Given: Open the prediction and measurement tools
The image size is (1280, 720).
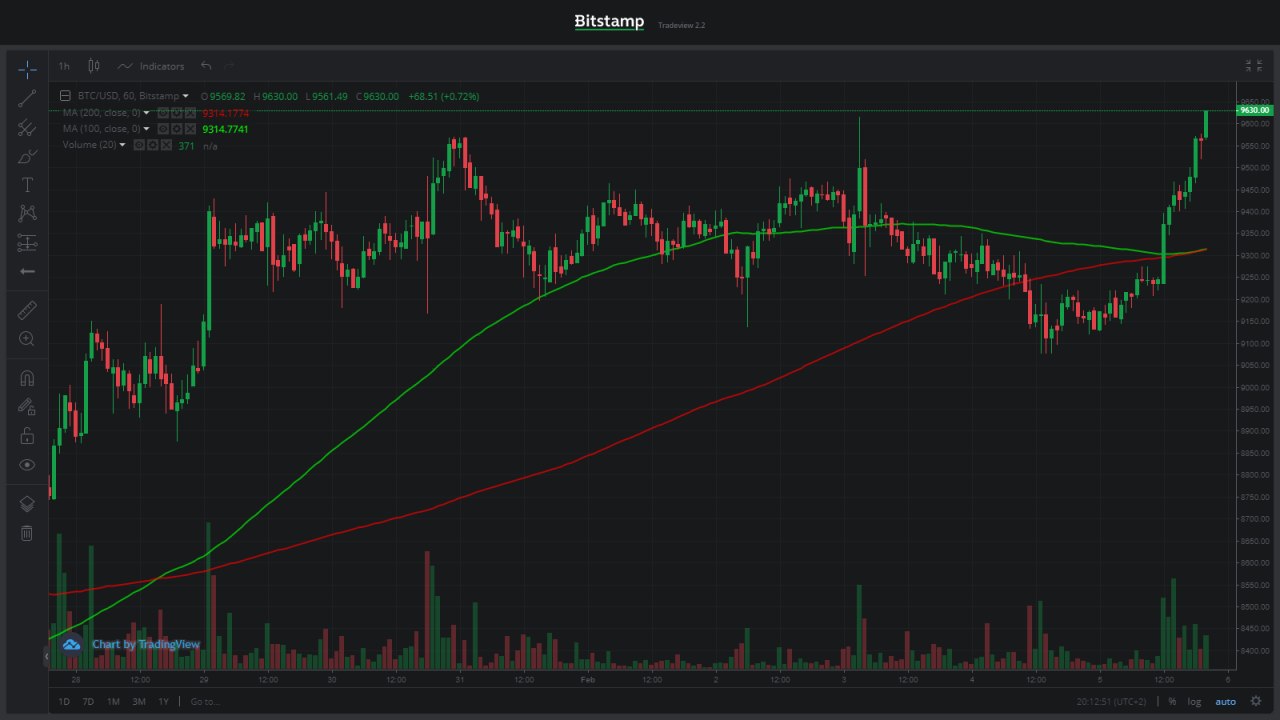Looking at the screenshot, I should point(27,242).
